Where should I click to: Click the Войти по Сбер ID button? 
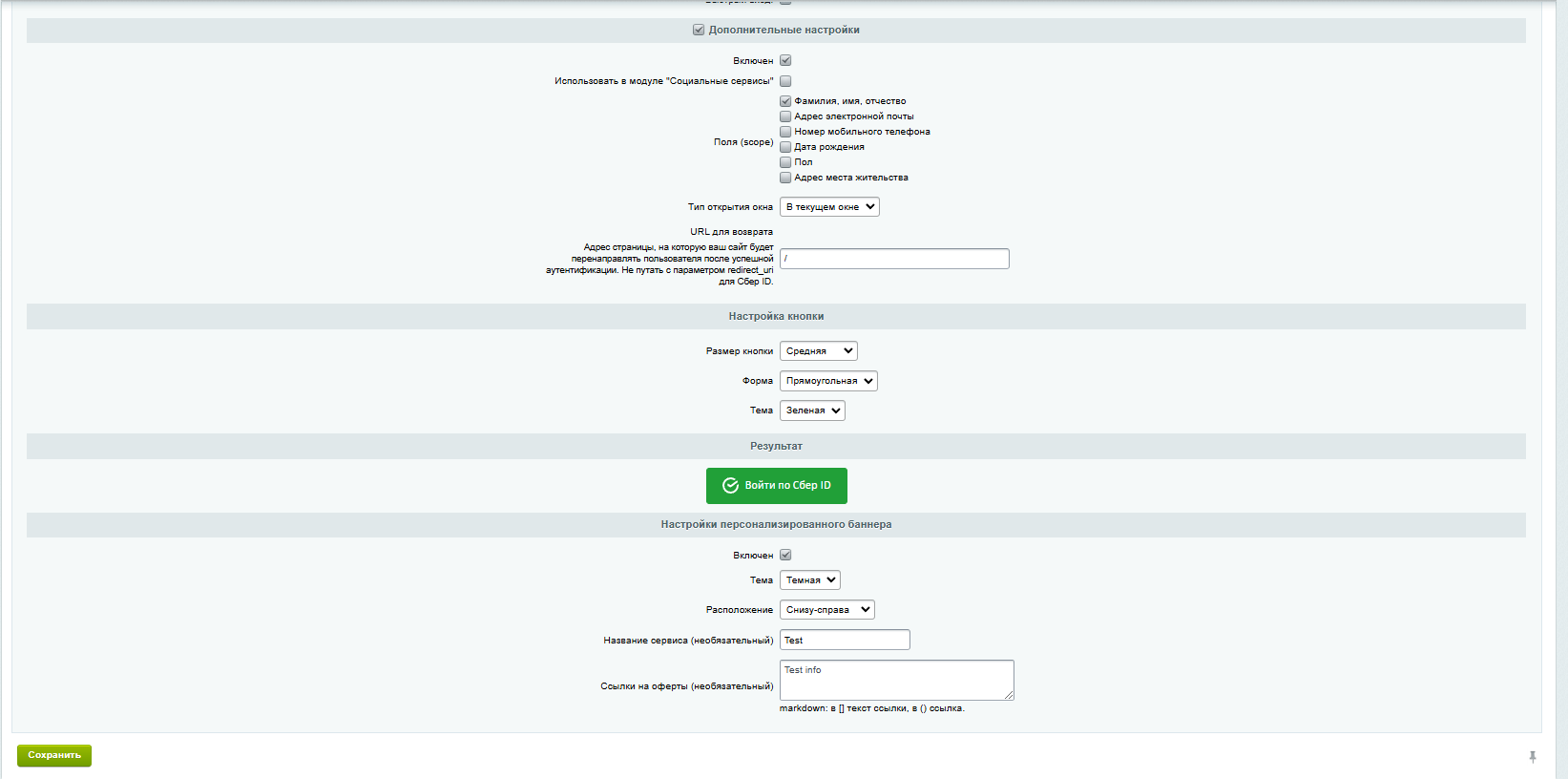(777, 486)
